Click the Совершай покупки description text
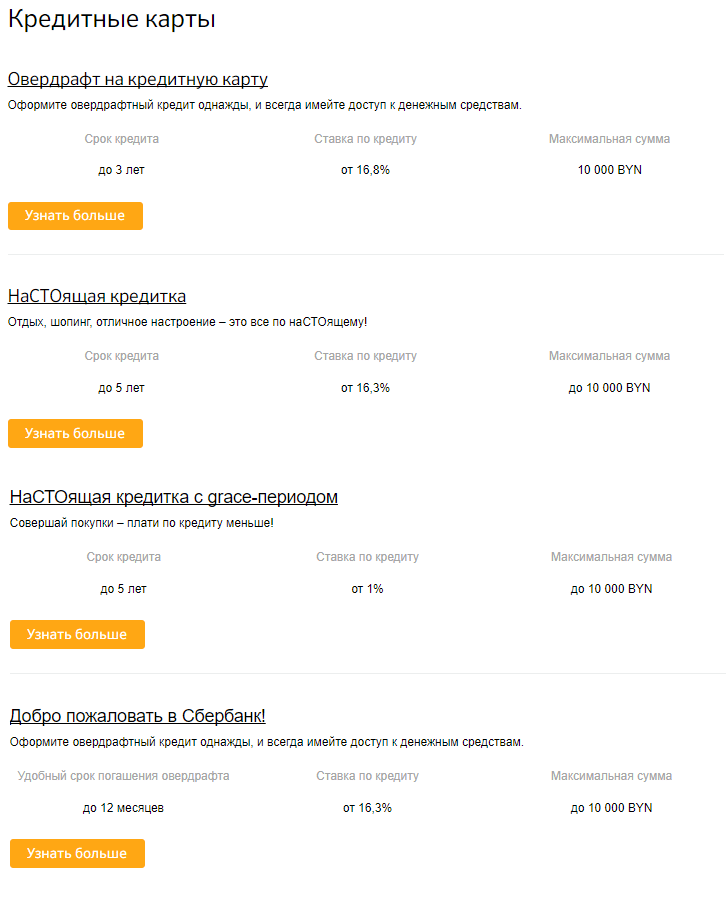 (142, 523)
